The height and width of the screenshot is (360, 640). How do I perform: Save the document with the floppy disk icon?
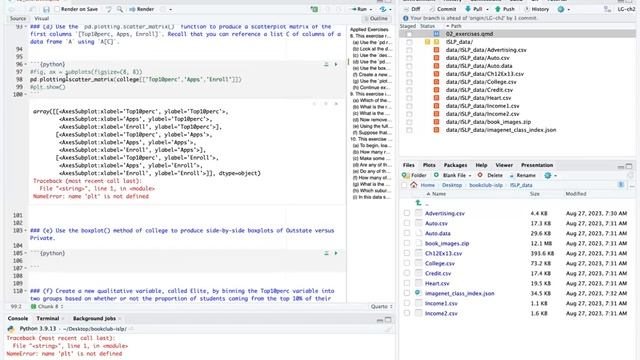point(46,9)
